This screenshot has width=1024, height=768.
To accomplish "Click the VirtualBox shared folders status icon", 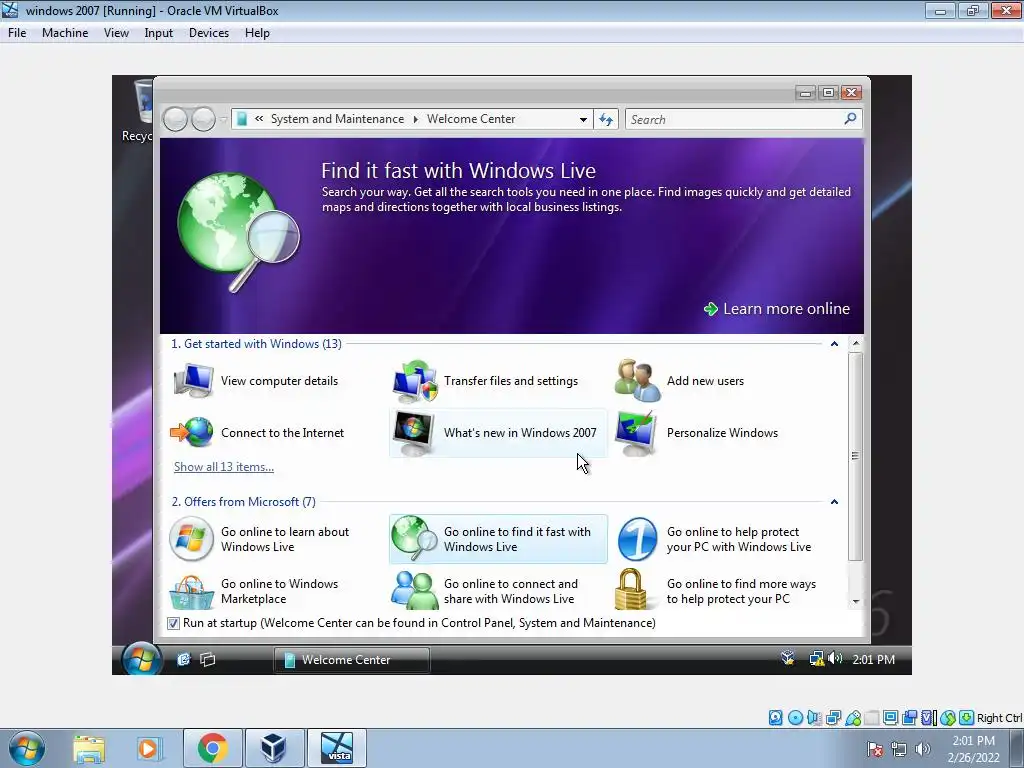I will coord(871,718).
